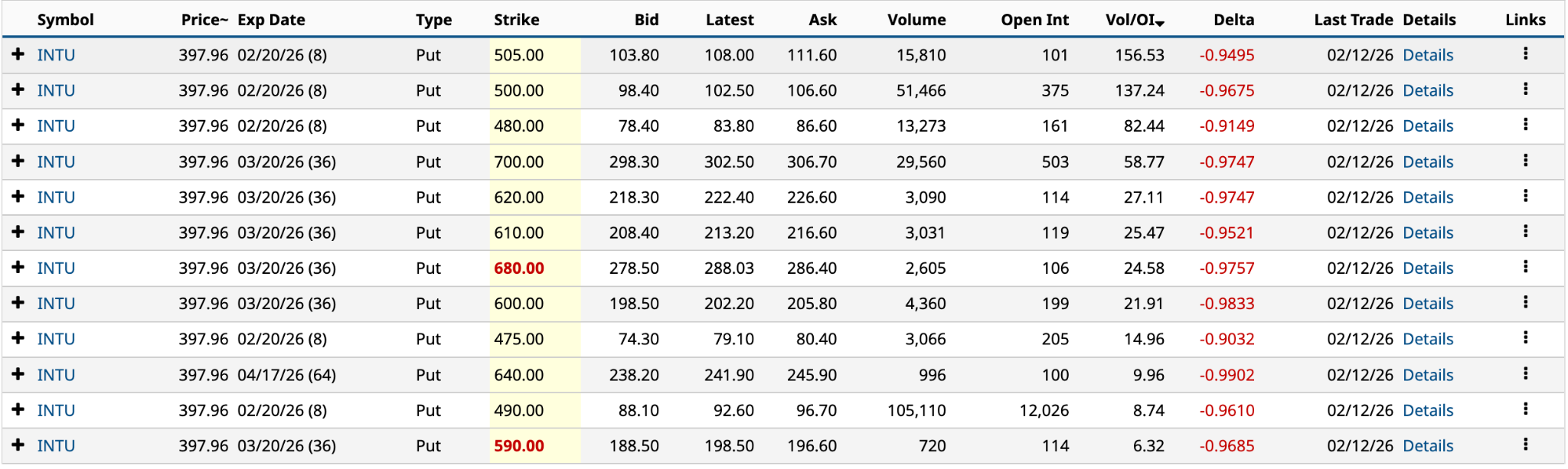This screenshot has width=1568, height=469.
Task: Click the highlighted 680.00 strike cell
Action: coord(519,269)
